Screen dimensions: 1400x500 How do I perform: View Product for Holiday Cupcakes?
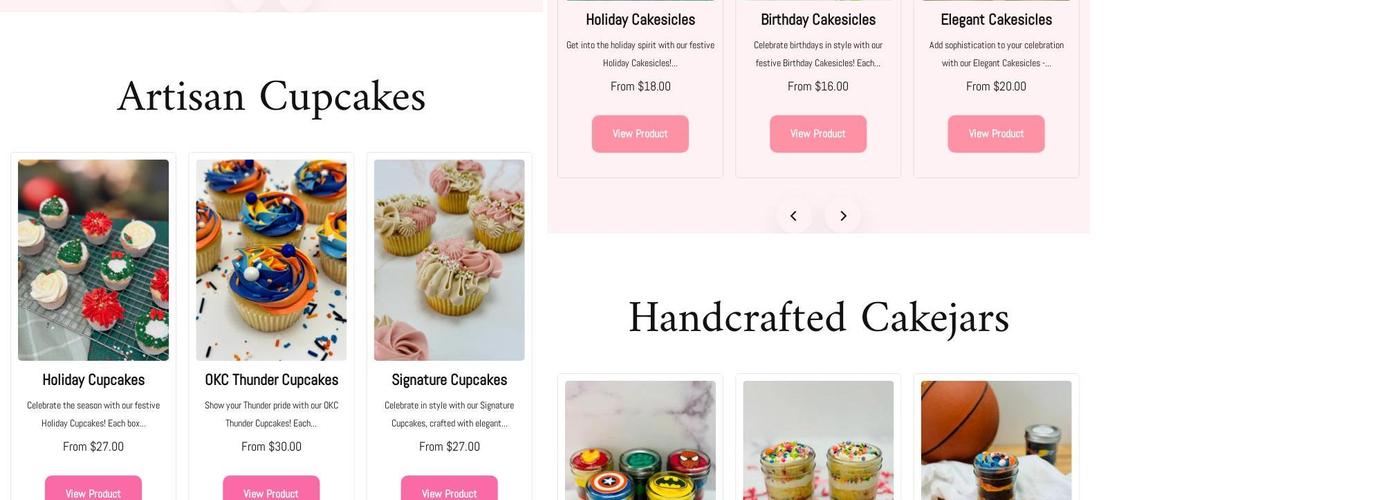click(x=93, y=490)
